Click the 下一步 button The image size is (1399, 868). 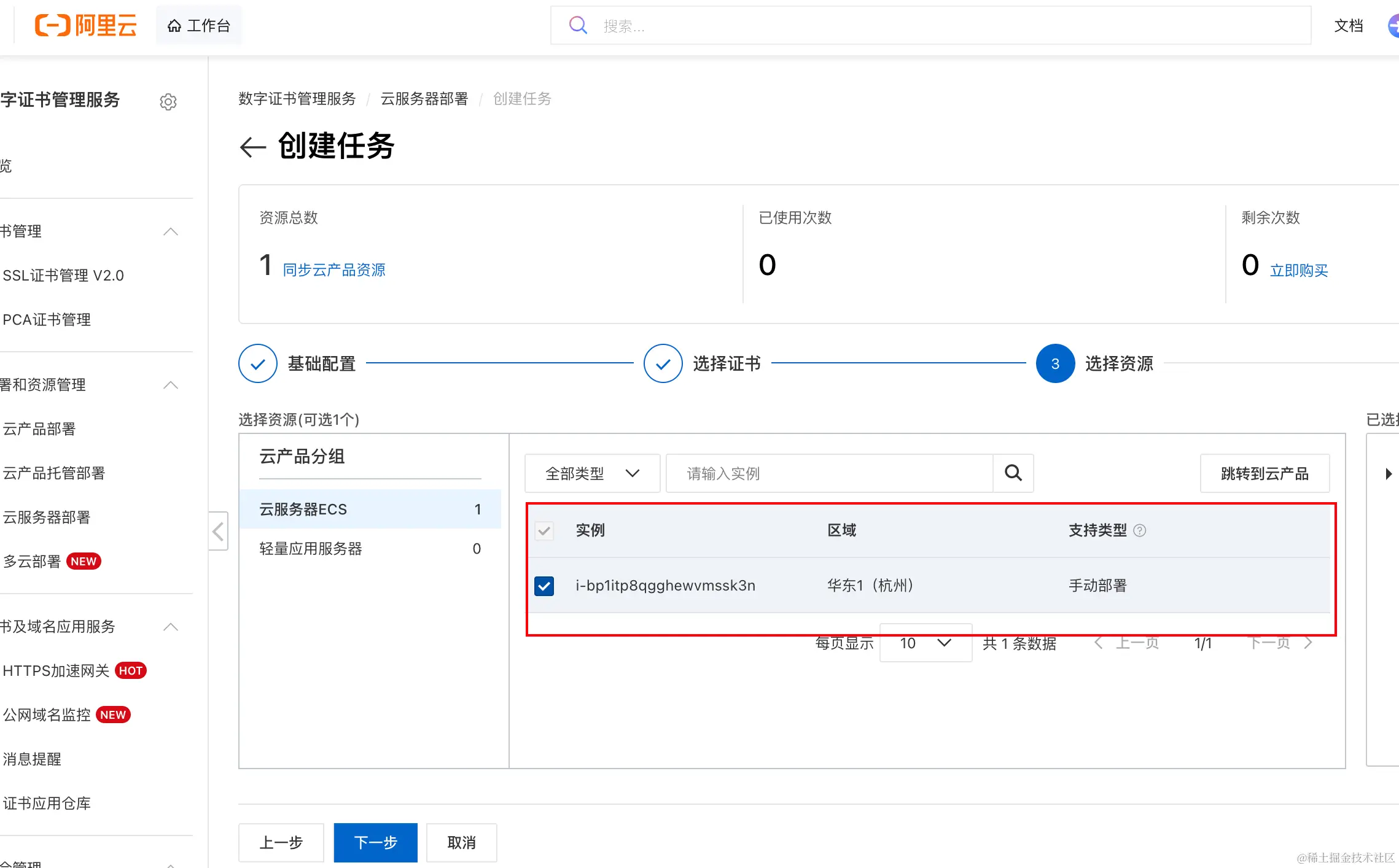click(x=375, y=843)
